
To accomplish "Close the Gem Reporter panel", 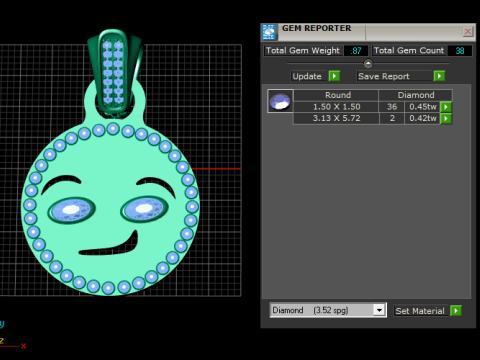I will (468, 31).
